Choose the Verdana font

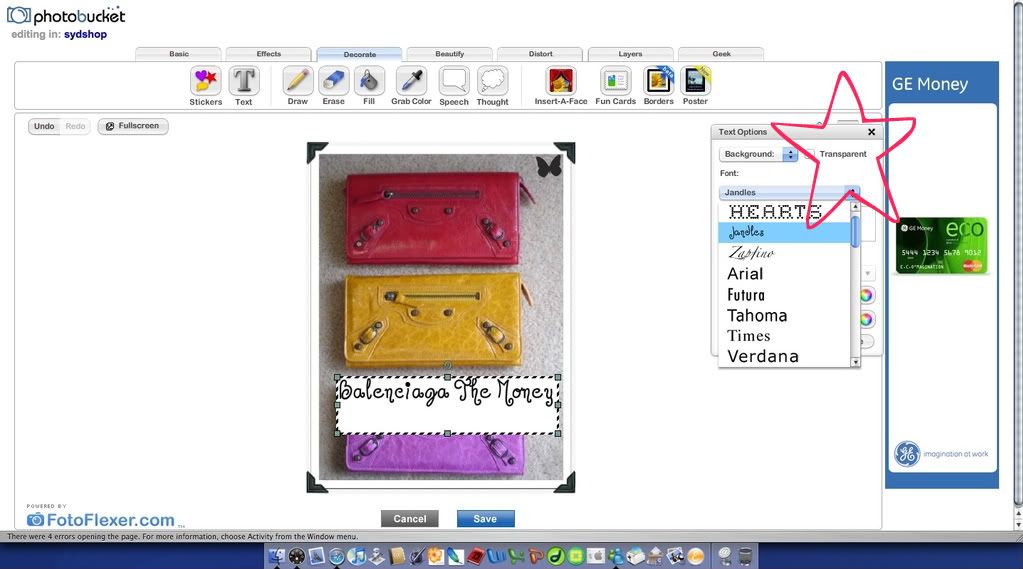[x=784, y=356]
